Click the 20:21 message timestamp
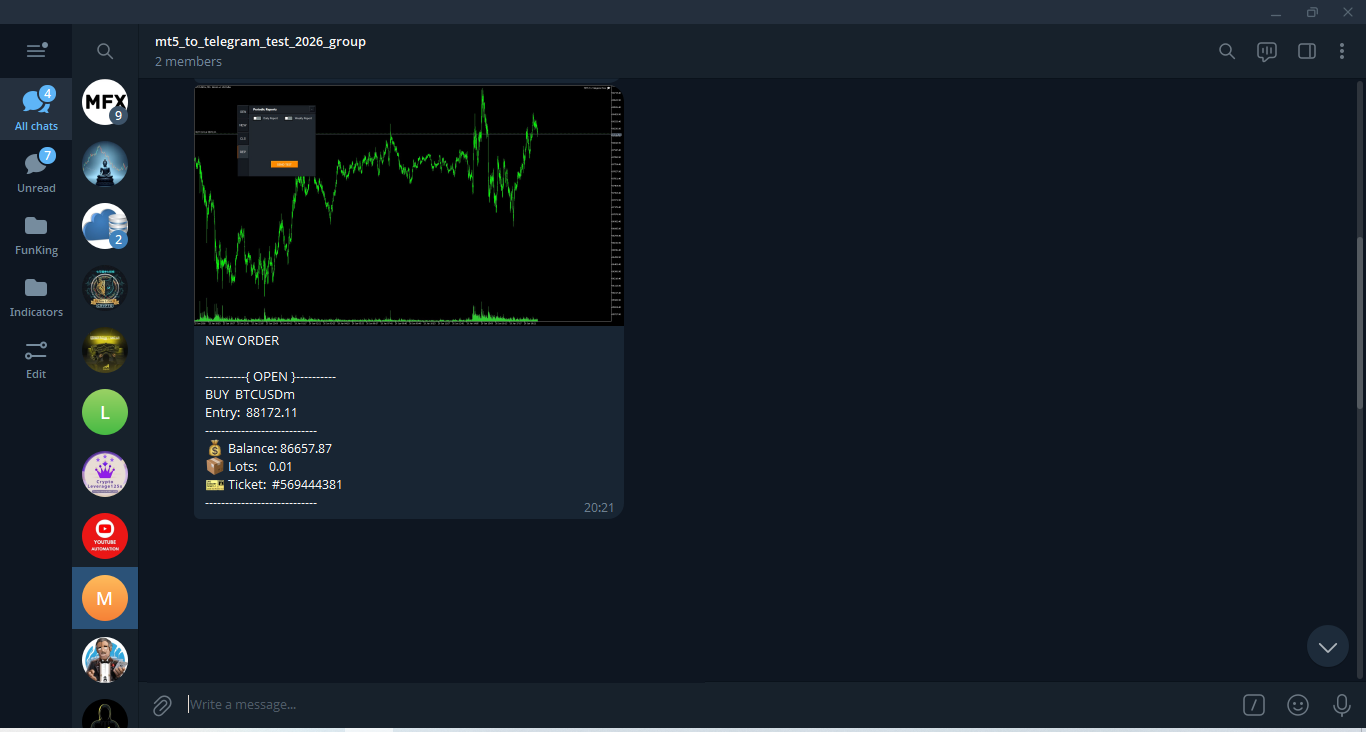Viewport: 1366px width, 732px height. click(x=599, y=508)
